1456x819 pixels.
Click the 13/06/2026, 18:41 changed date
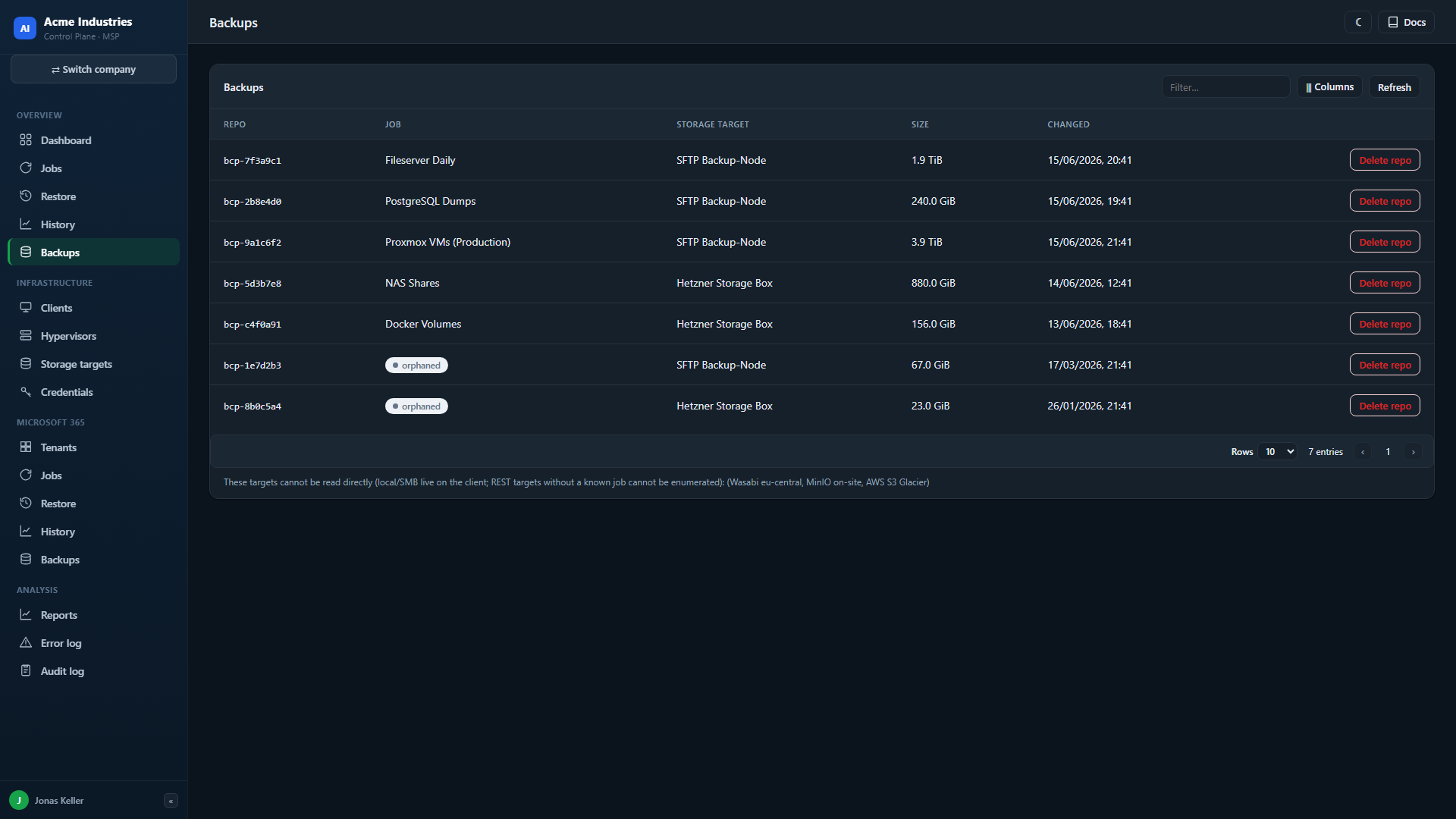pos(1089,324)
